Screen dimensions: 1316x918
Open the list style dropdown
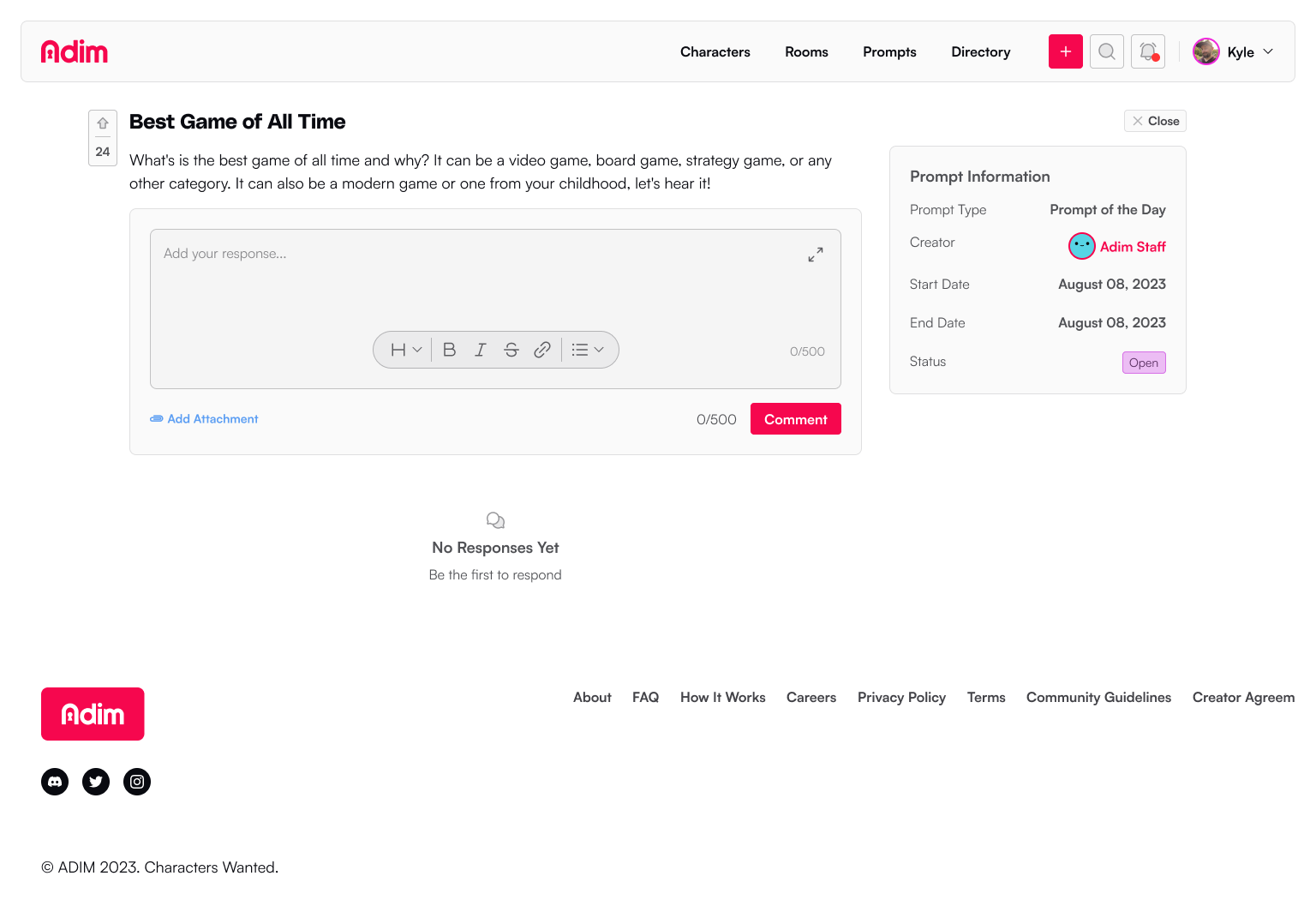pyautogui.click(x=588, y=350)
